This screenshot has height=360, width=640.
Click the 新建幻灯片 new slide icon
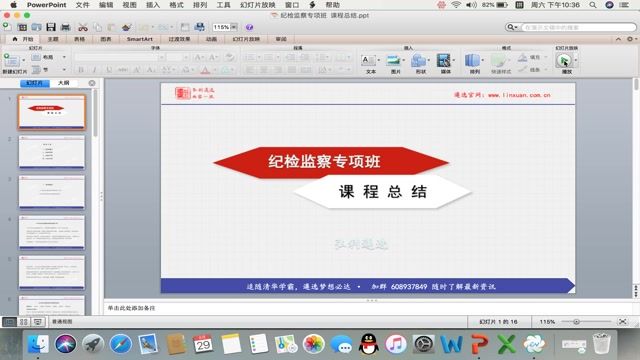11,60
